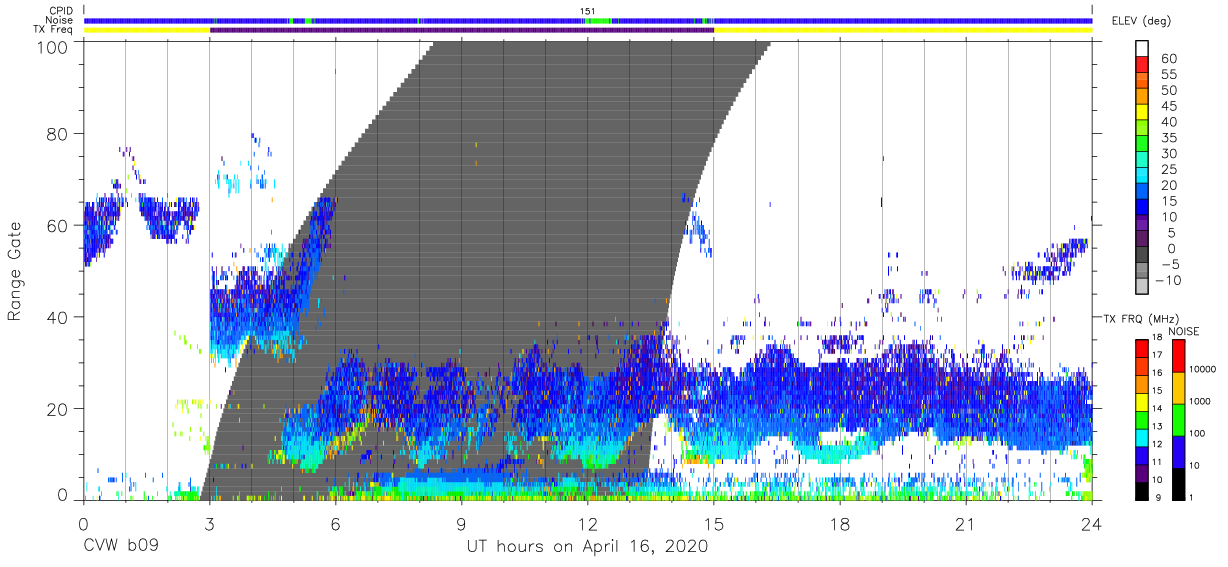
Task: Click the TX FRQ (MHz) color scale bar
Action: pyautogui.click(x=1143, y=419)
